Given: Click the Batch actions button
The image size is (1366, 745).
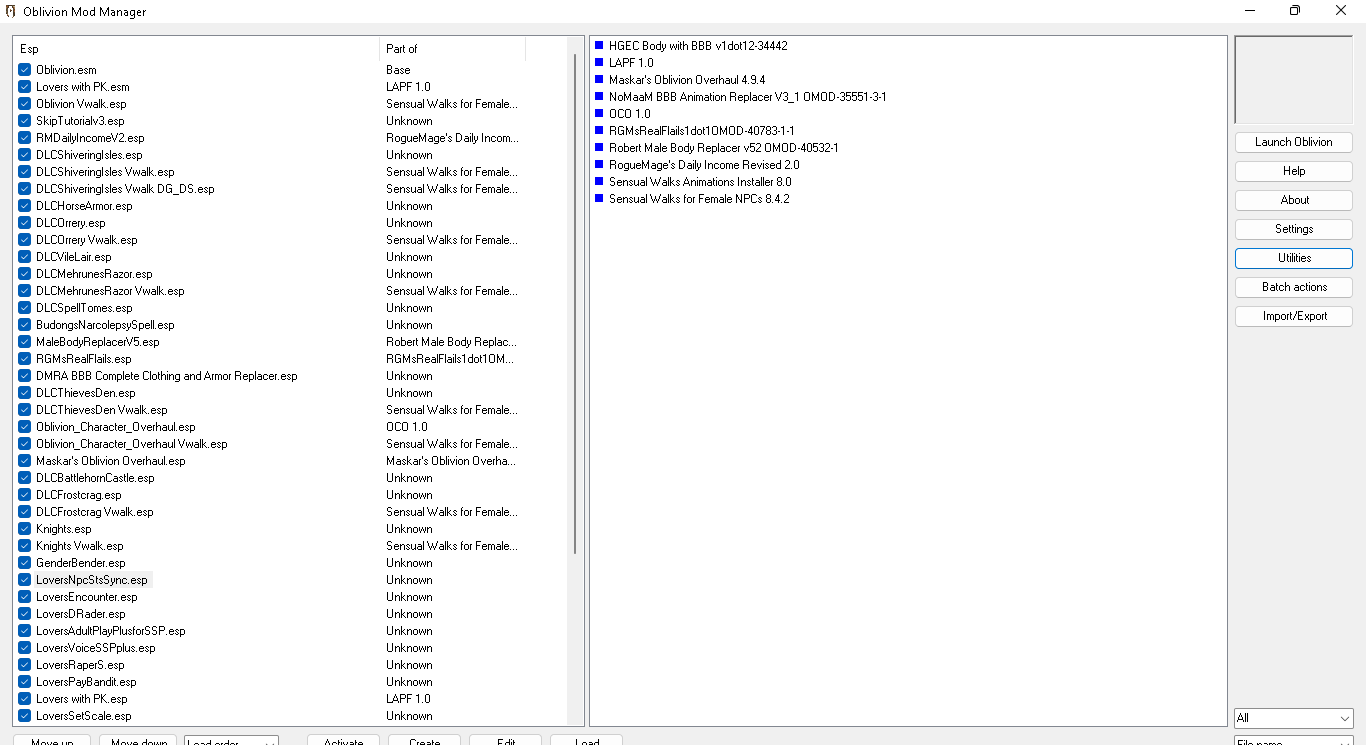Looking at the screenshot, I should point(1294,287).
